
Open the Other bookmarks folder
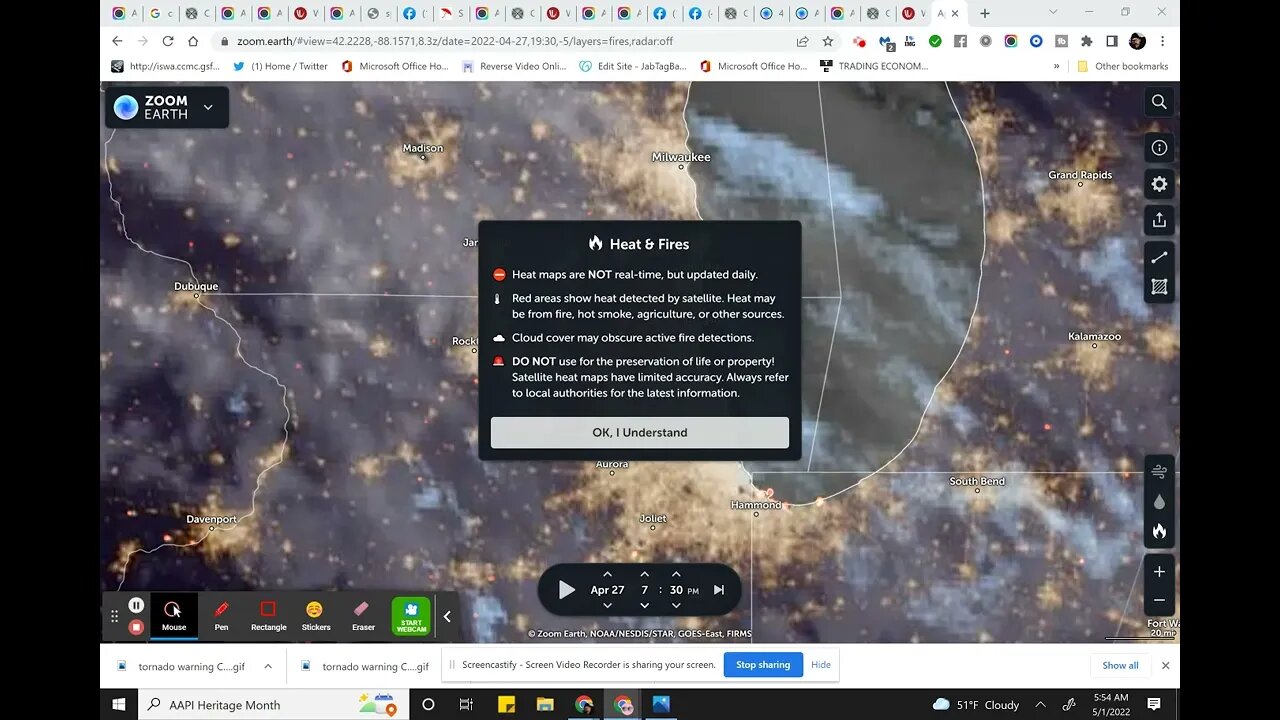pos(1122,66)
